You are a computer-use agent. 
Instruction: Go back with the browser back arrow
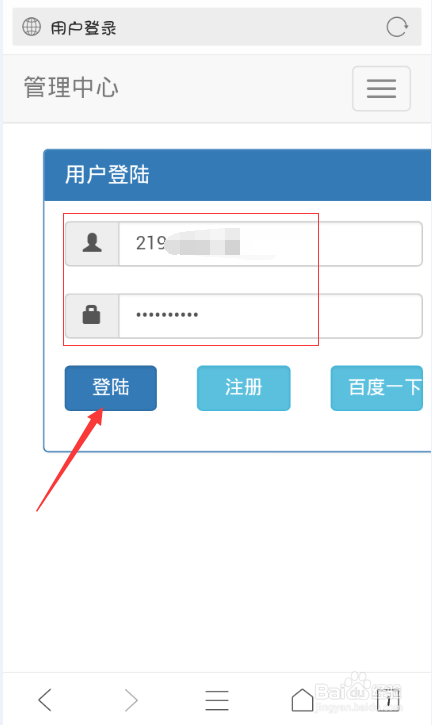45,699
